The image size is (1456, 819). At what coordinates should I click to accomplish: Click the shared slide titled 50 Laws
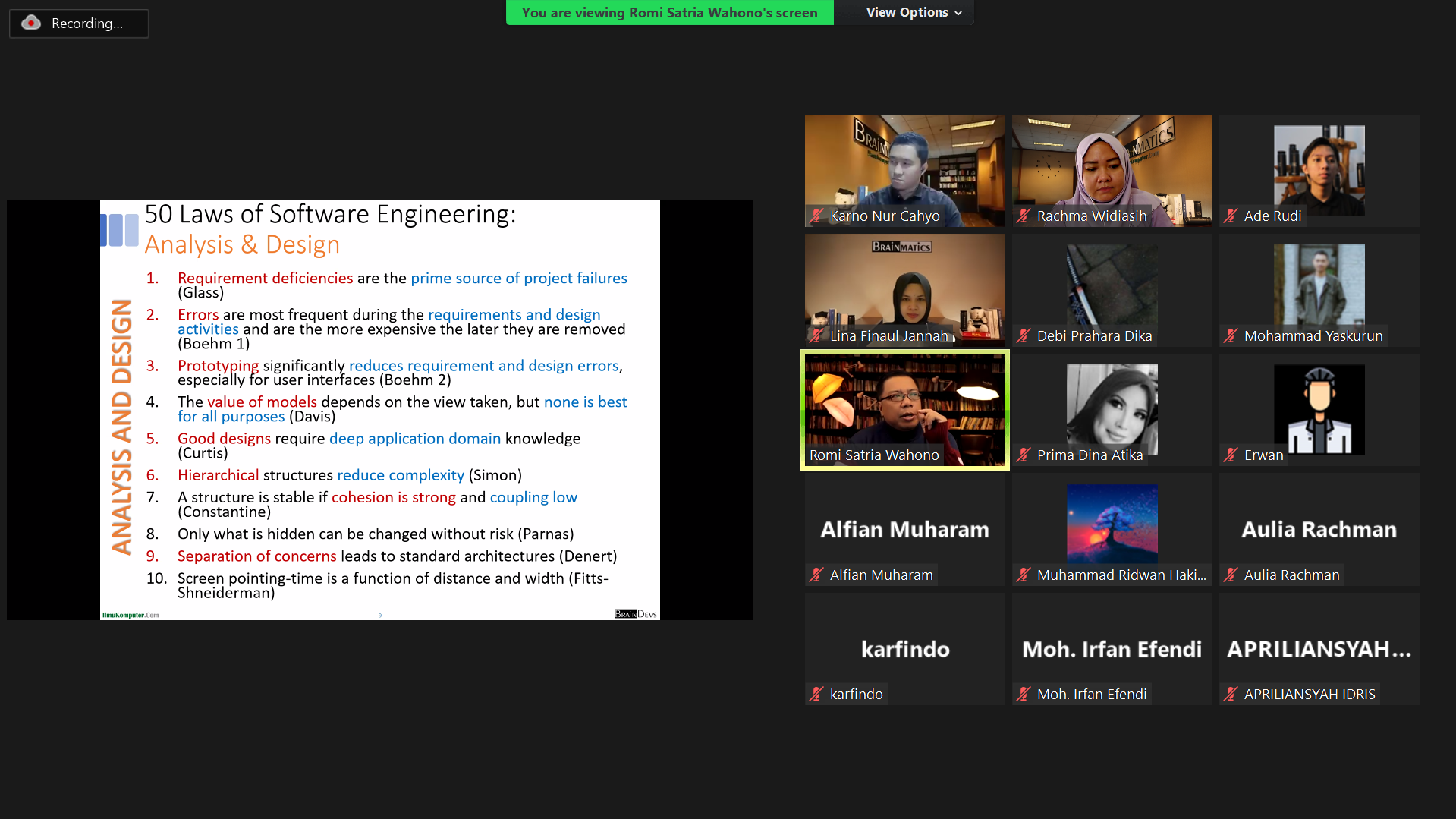pos(379,410)
